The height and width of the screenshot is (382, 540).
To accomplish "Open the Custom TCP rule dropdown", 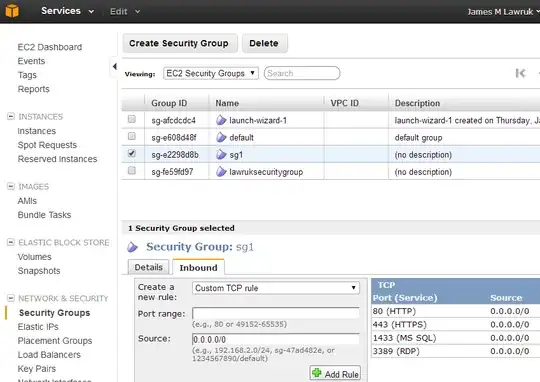I will pyautogui.click(x=276, y=288).
